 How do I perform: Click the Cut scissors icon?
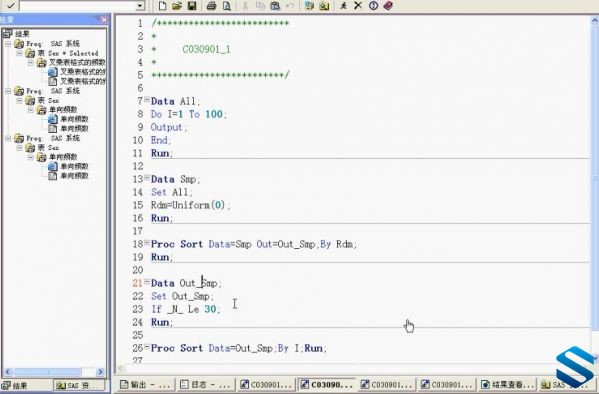pos(245,6)
